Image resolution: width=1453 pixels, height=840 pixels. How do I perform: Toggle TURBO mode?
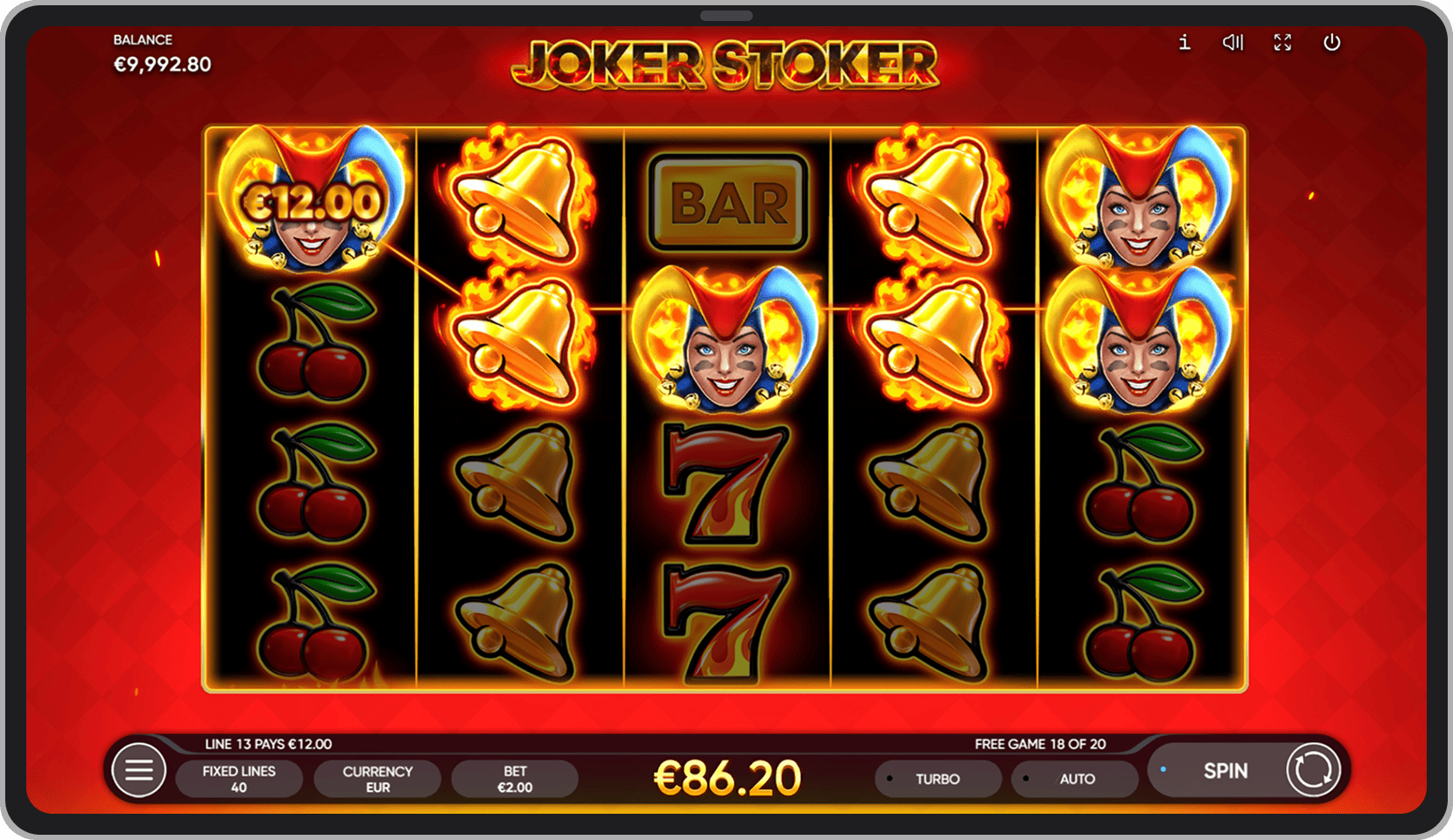pos(937,779)
